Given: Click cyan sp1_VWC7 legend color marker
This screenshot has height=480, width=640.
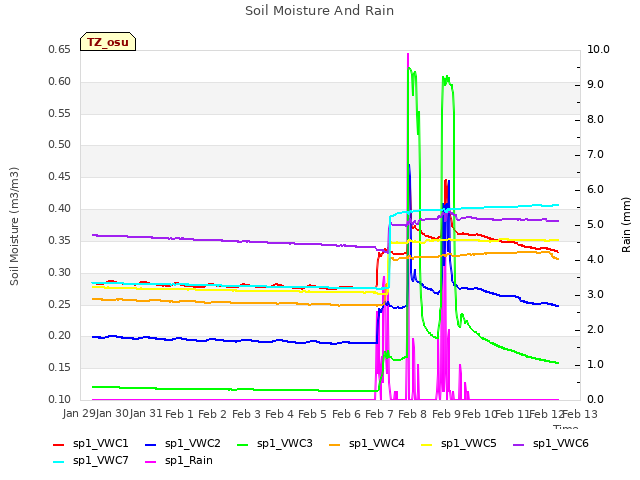Looking at the screenshot, I should (59, 462).
